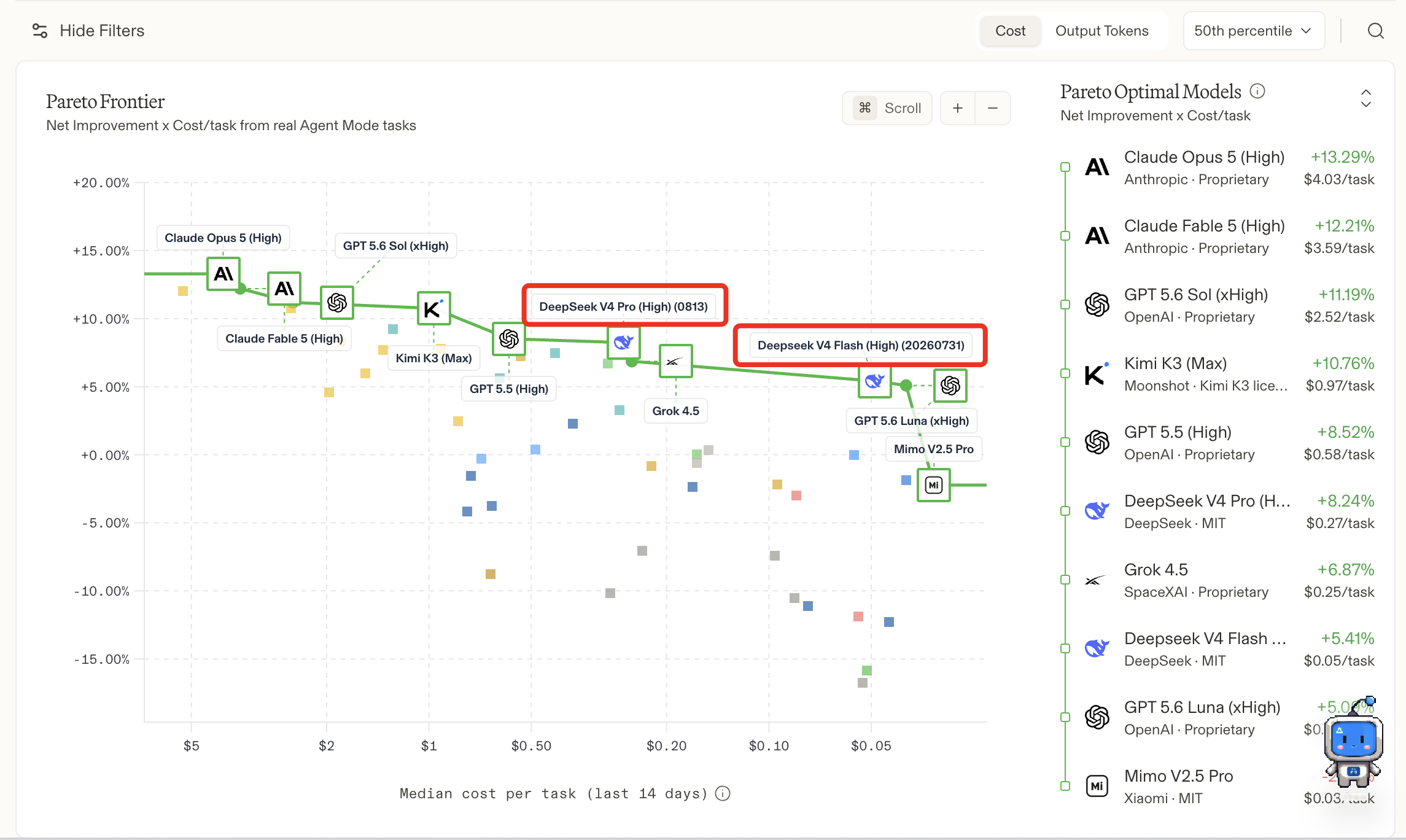Click the DeepSeek V4 Pro (High) (0813) label
The image size is (1406, 840).
point(624,306)
